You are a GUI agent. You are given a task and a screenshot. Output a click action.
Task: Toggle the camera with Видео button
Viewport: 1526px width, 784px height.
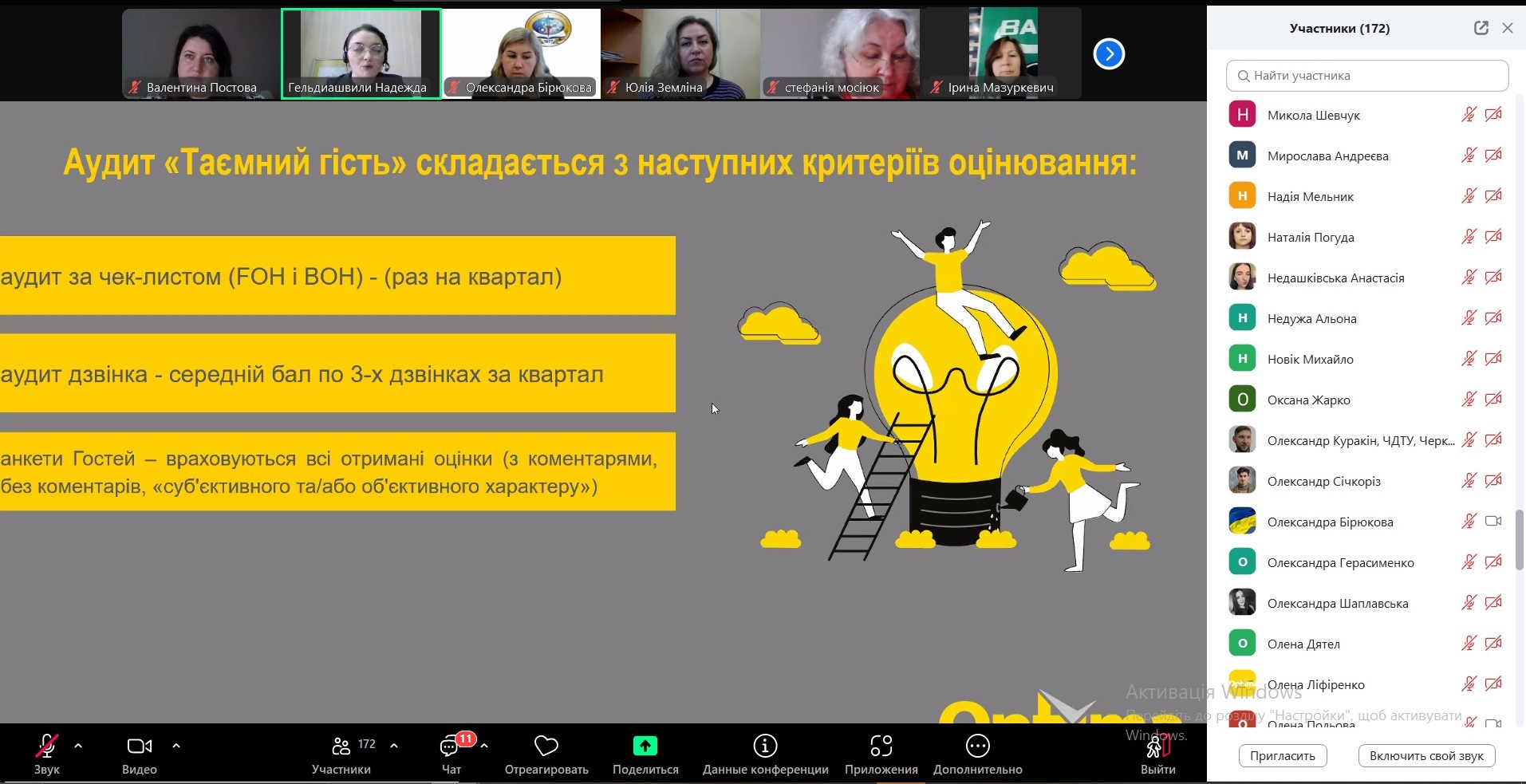[139, 747]
